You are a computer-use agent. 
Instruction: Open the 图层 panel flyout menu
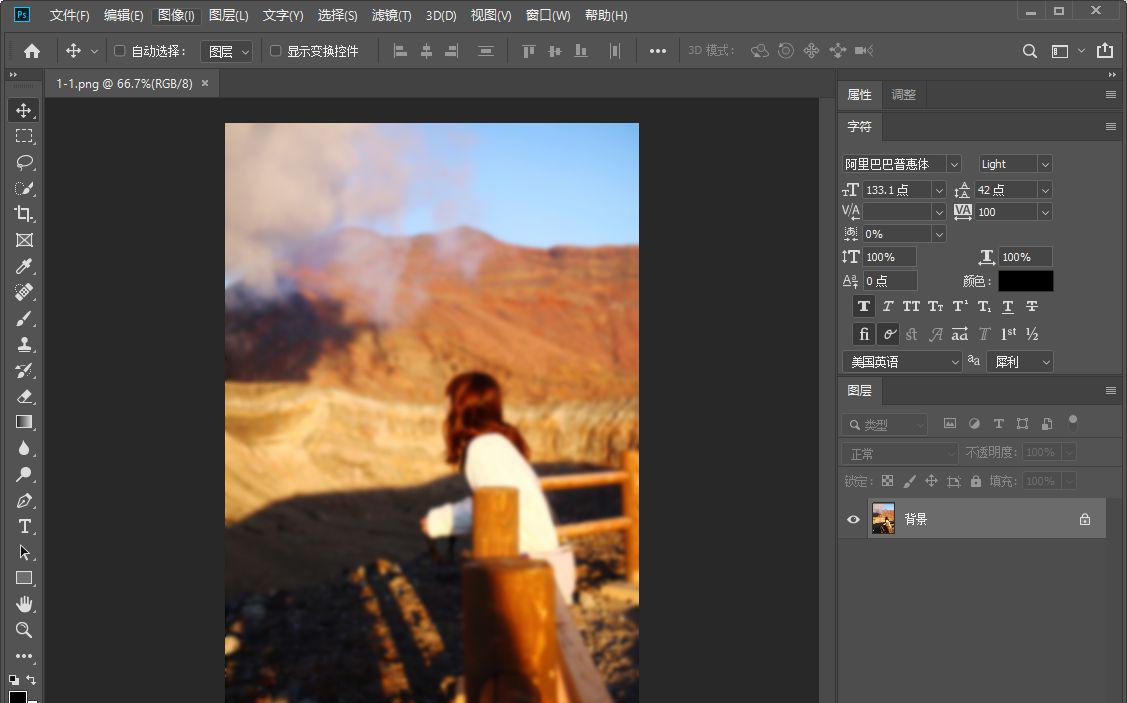pos(1110,390)
